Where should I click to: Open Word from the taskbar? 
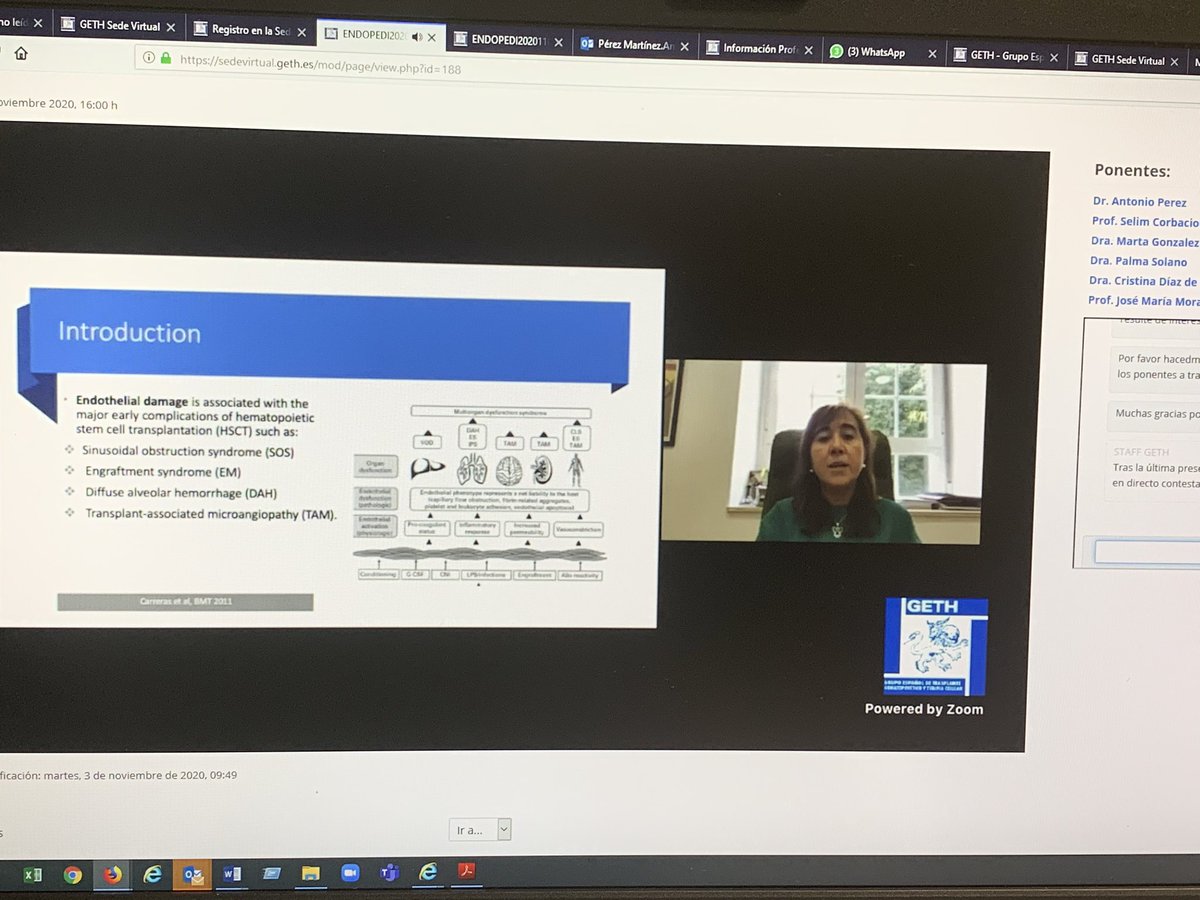coord(231,874)
